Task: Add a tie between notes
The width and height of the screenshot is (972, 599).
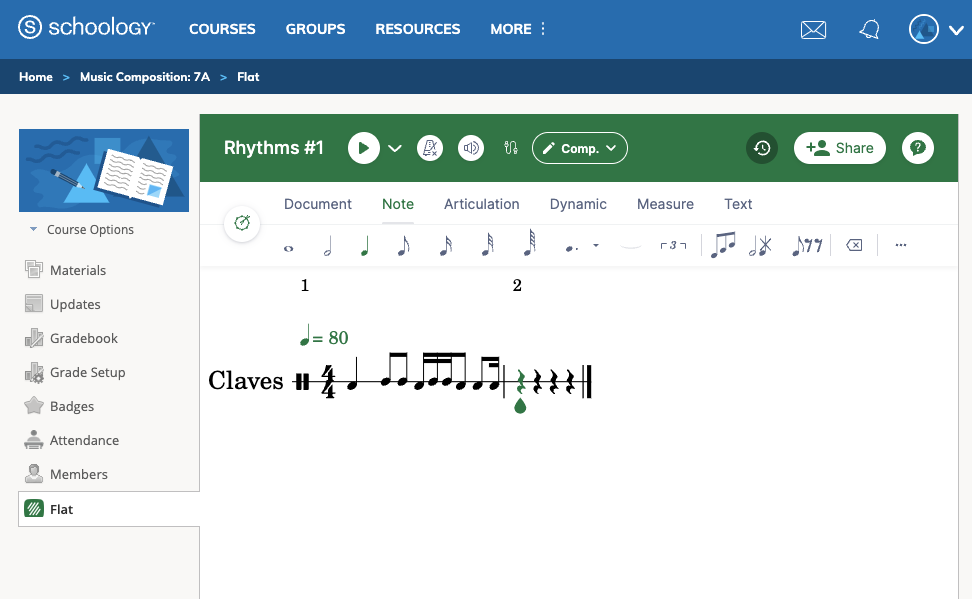Action: (629, 245)
